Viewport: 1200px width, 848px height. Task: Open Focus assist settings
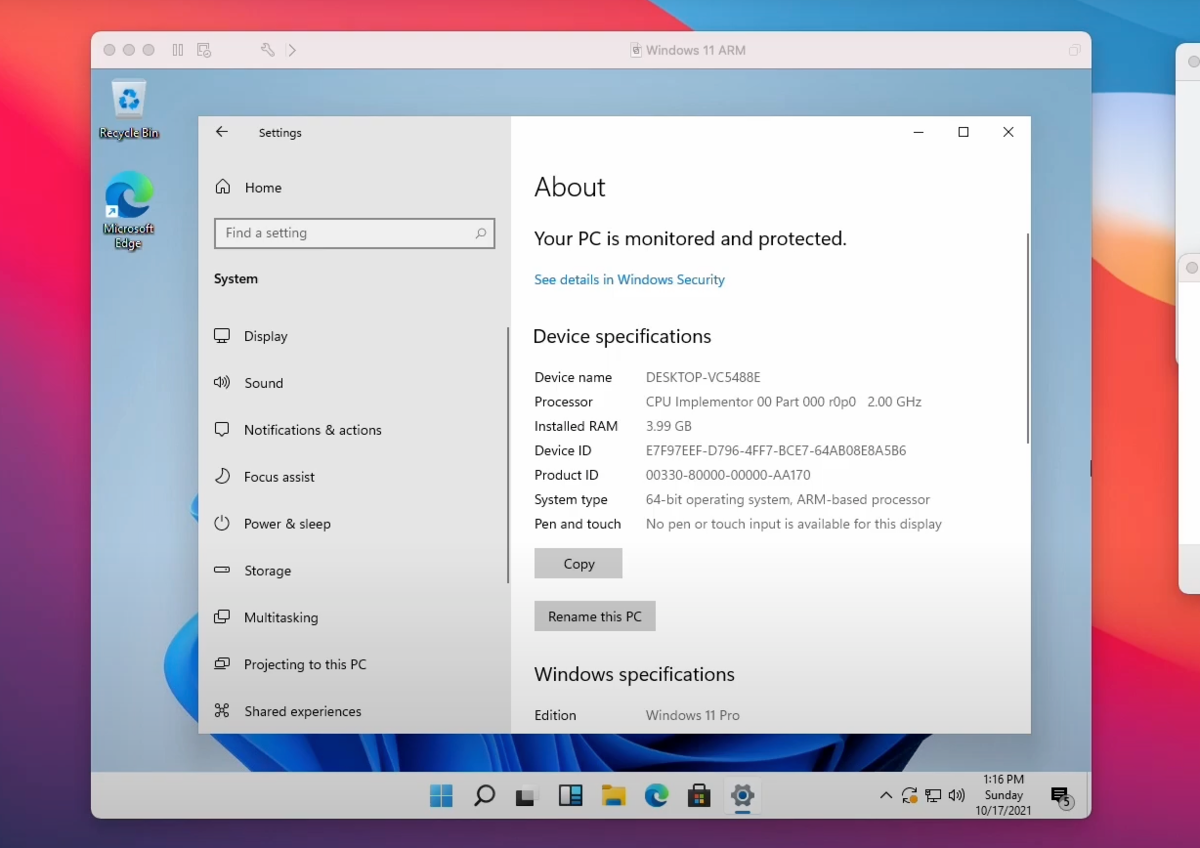coord(279,477)
